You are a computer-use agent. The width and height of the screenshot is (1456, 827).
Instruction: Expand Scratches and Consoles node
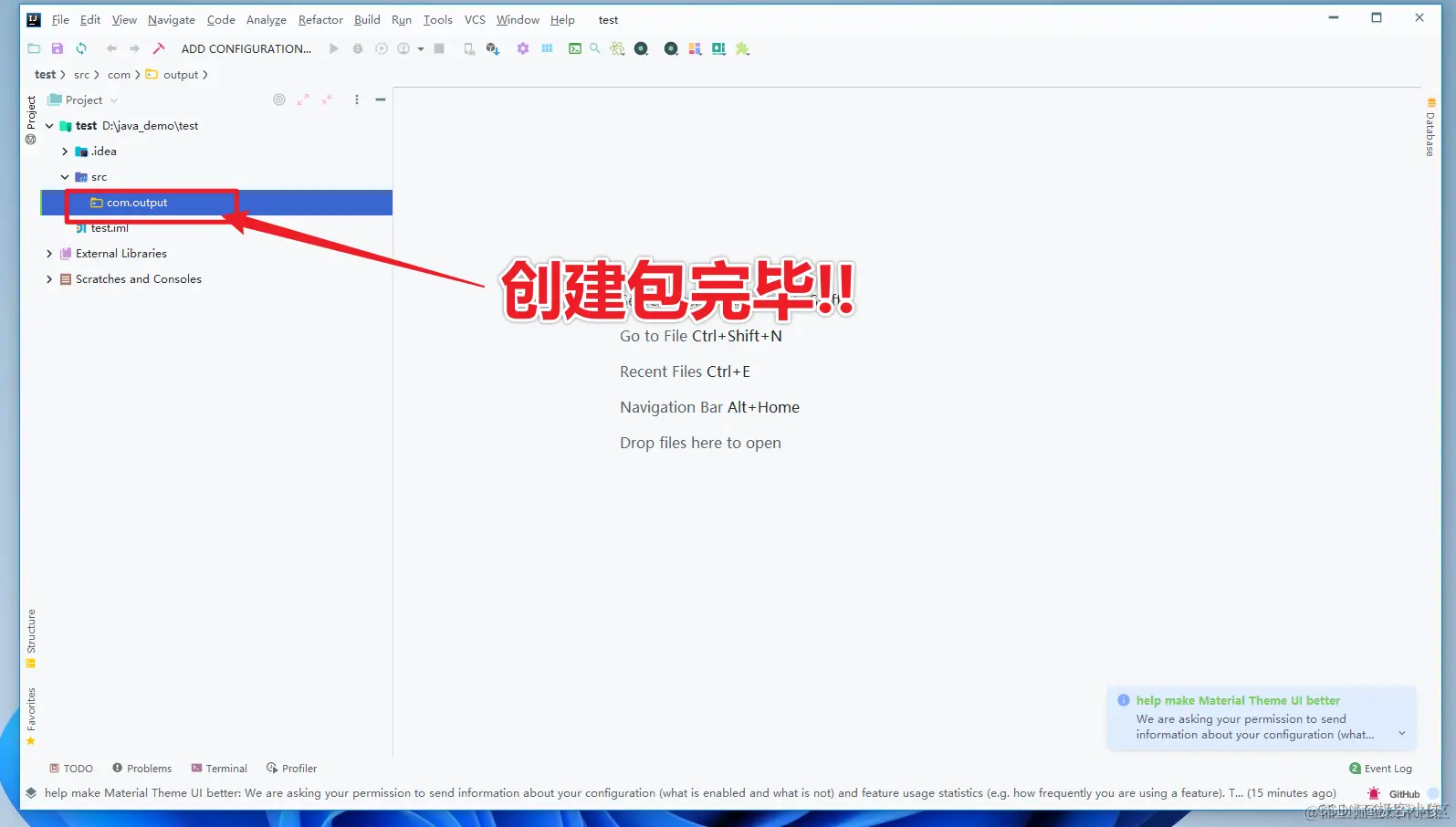[49, 279]
